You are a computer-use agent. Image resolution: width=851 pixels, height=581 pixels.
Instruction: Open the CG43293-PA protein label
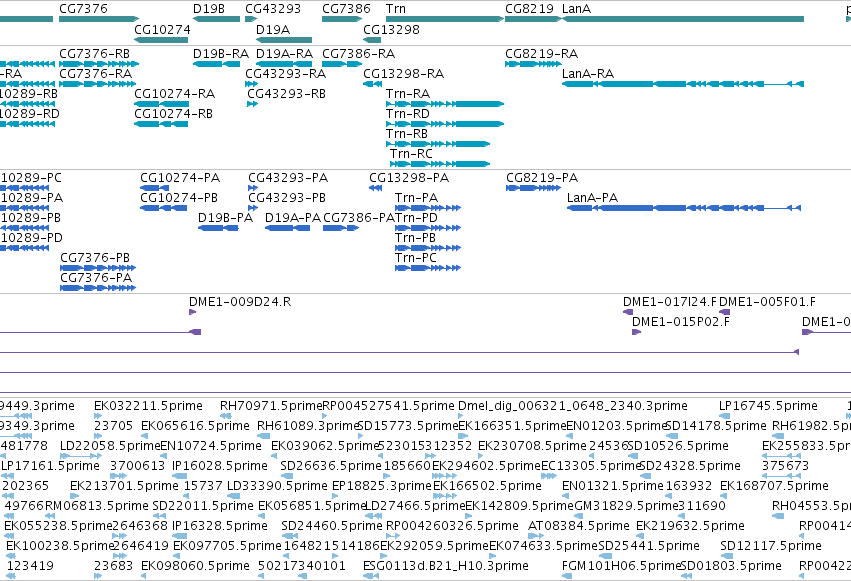click(x=288, y=177)
